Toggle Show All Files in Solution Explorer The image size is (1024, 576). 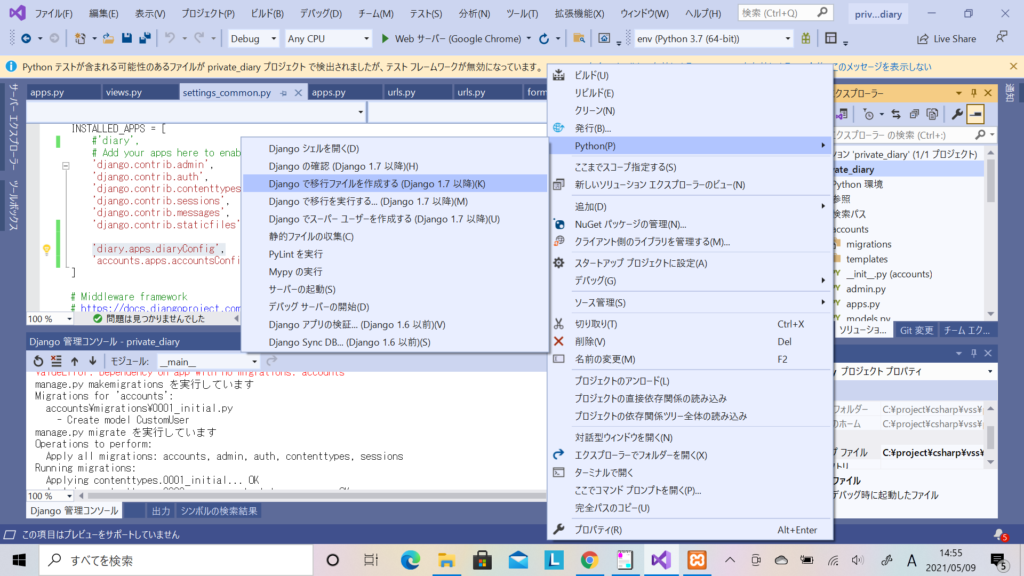pyautogui.click(x=933, y=114)
